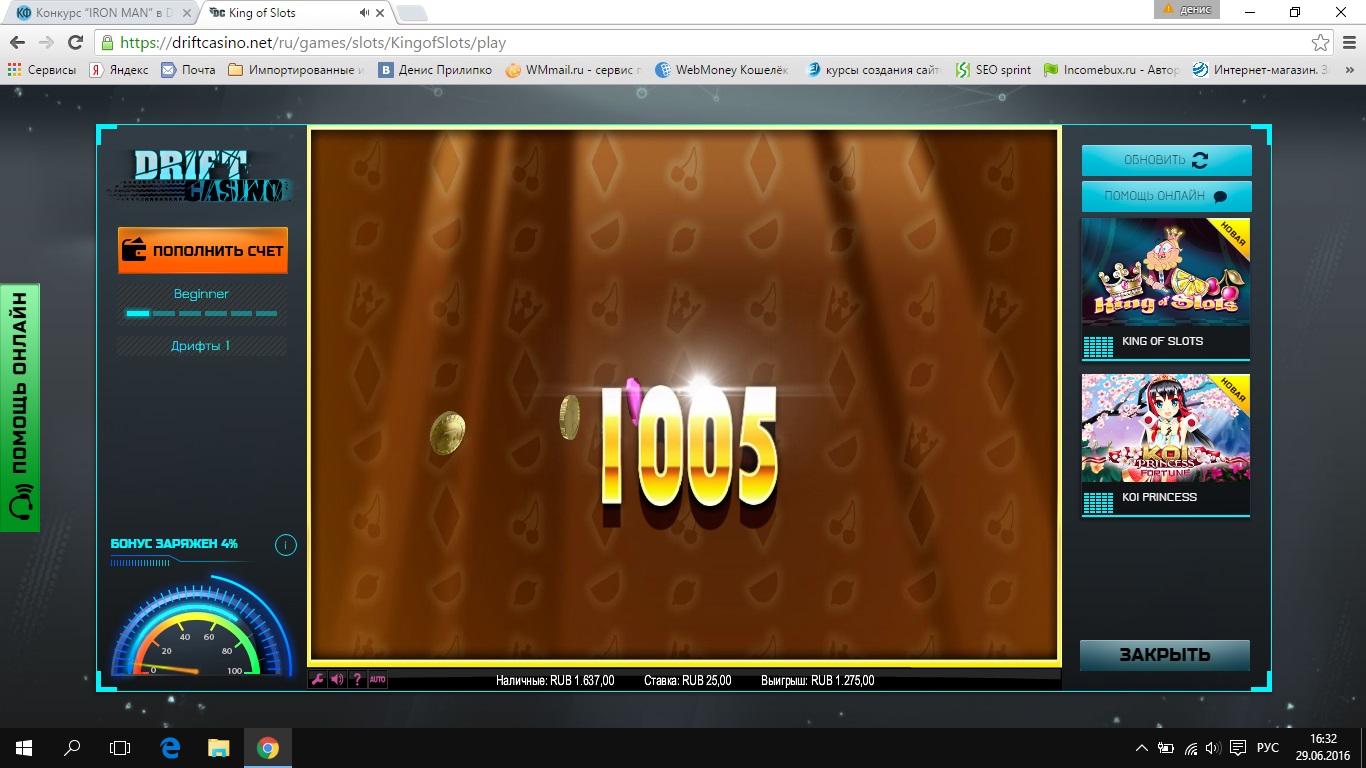This screenshot has height=768, width=1366.
Task: Close the Конкурс IRON MAN tab
Action: 187,13
